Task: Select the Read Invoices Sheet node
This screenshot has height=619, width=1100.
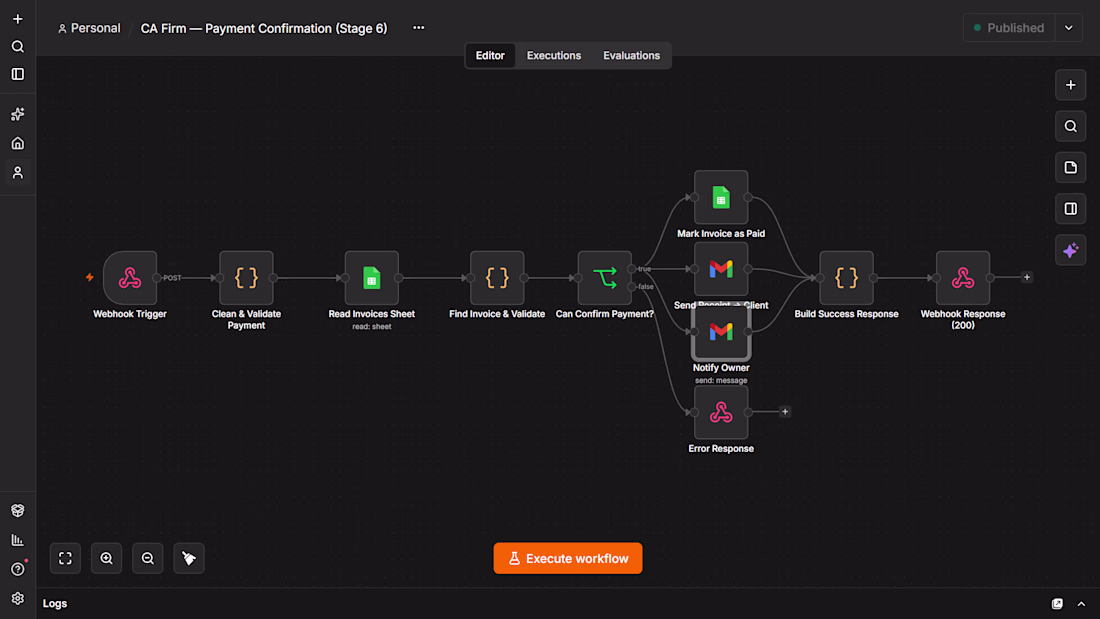Action: coord(372,278)
